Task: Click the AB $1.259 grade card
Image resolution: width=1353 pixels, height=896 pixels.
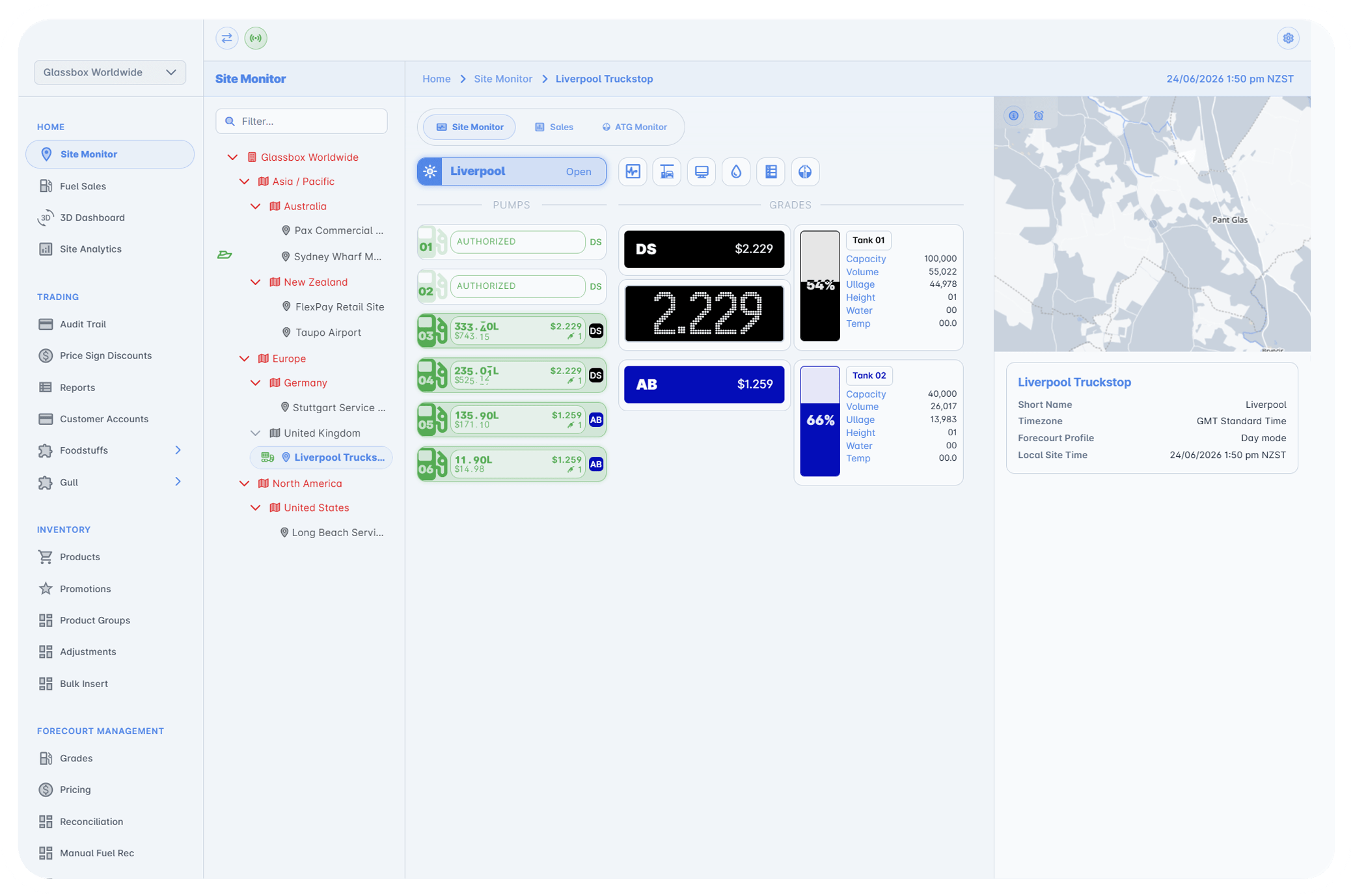Action: pyautogui.click(x=704, y=385)
